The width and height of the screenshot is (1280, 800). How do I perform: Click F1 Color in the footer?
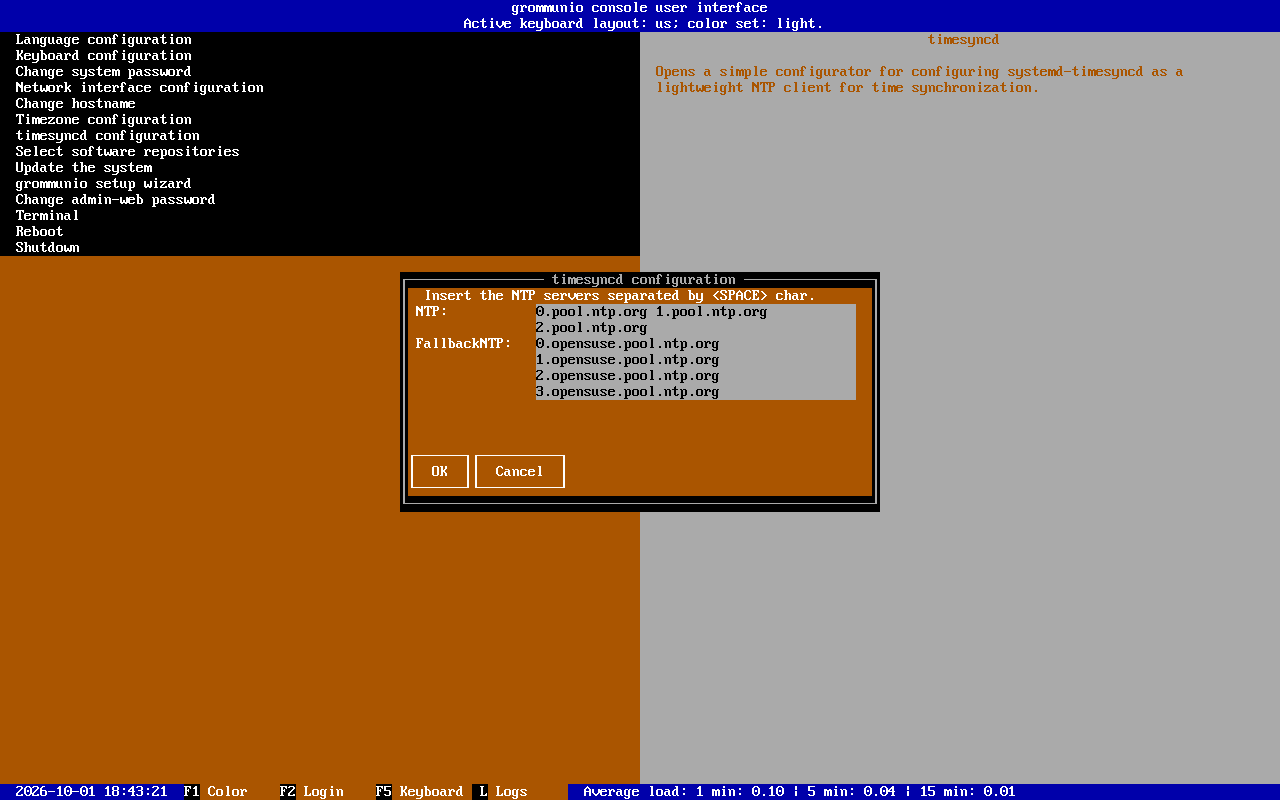click(216, 792)
